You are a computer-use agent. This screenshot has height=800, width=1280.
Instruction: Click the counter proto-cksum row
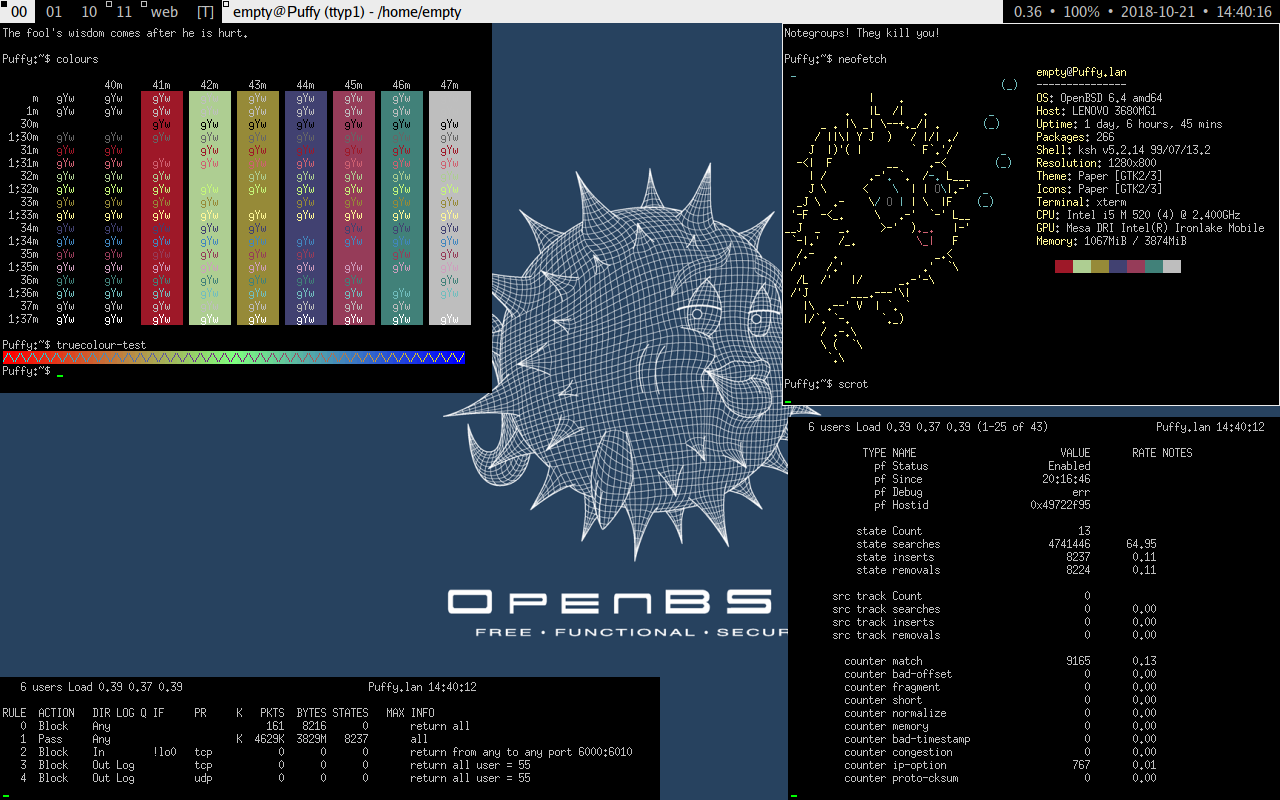1000,778
